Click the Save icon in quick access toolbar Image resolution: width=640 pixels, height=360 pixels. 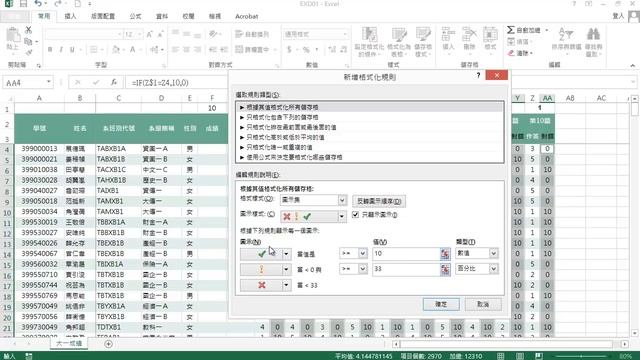[x=23, y=4]
